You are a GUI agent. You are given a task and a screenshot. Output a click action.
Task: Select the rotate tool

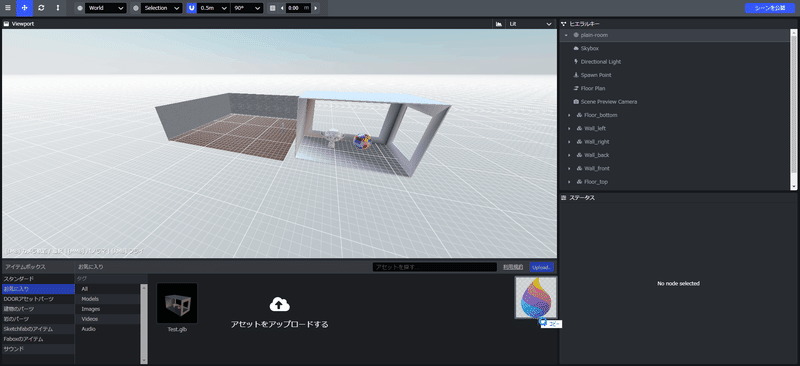(41, 8)
